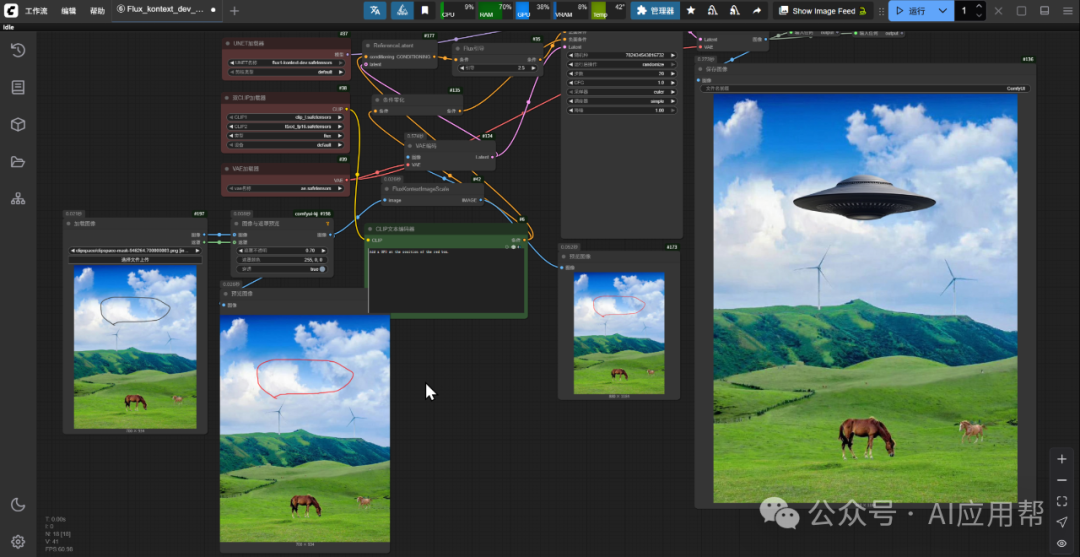The image size is (1080, 557).
Task: Open randomize control dropdown
Action: (622, 64)
